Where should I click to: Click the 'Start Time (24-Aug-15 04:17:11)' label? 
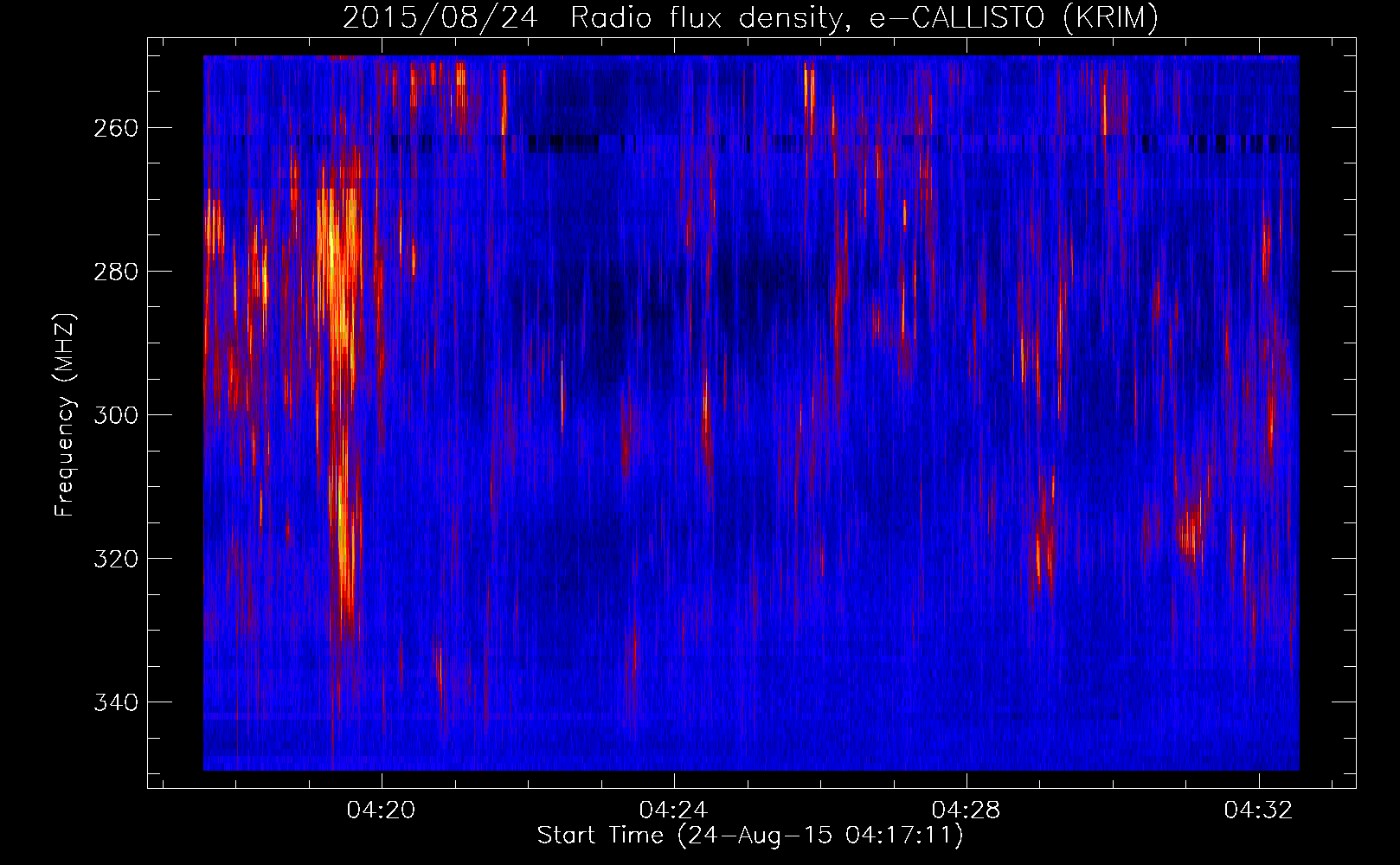tap(750, 836)
